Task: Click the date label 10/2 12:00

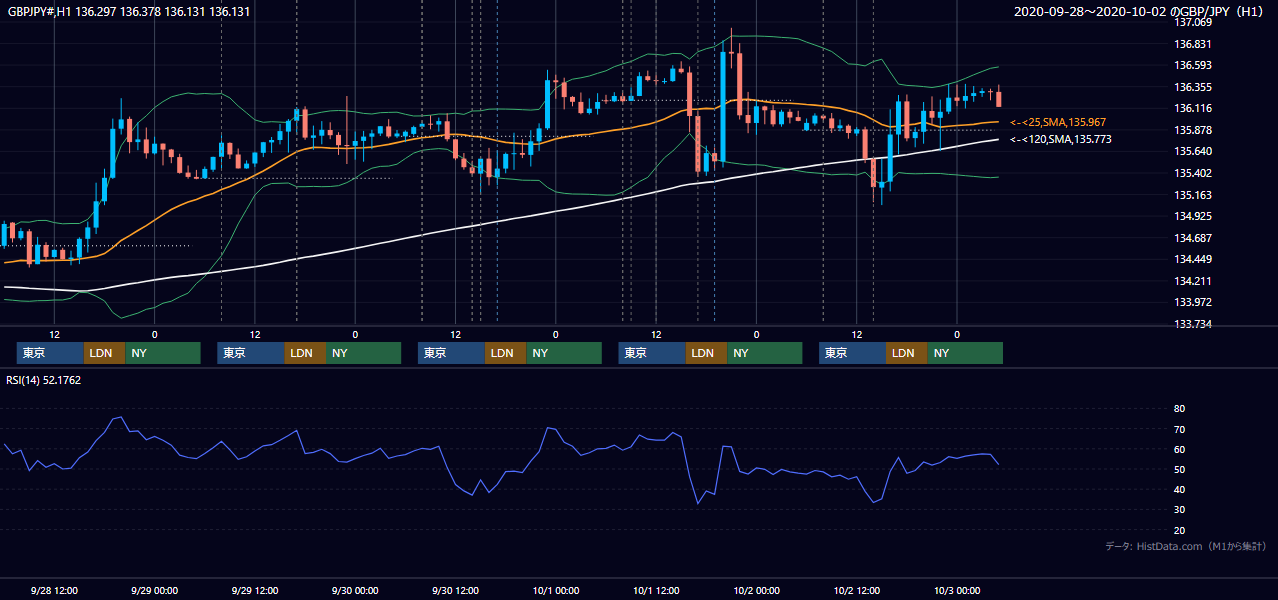Action: coord(856,590)
